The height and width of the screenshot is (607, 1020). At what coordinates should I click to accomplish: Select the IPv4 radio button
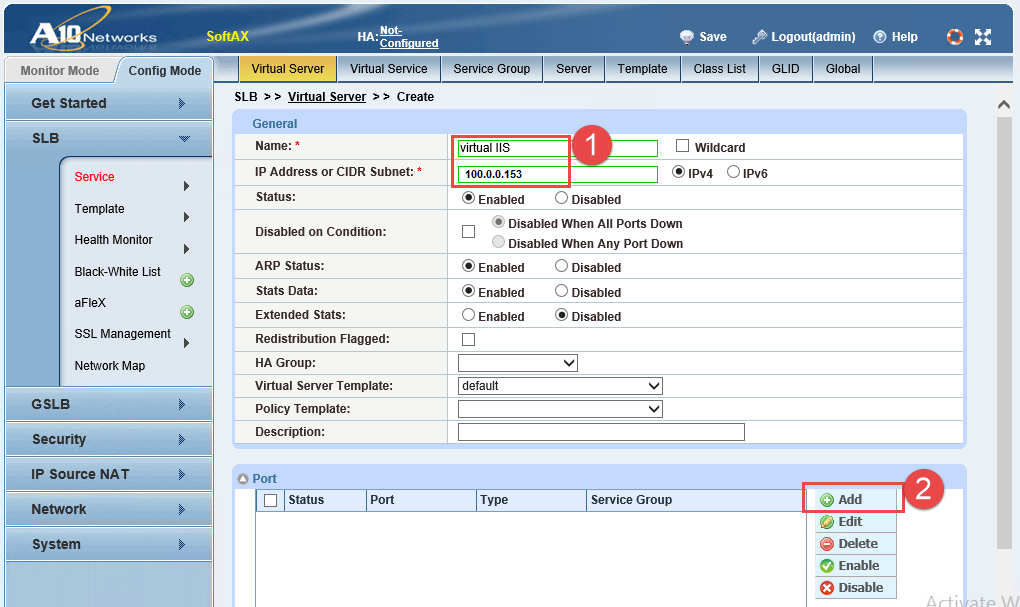pos(678,172)
